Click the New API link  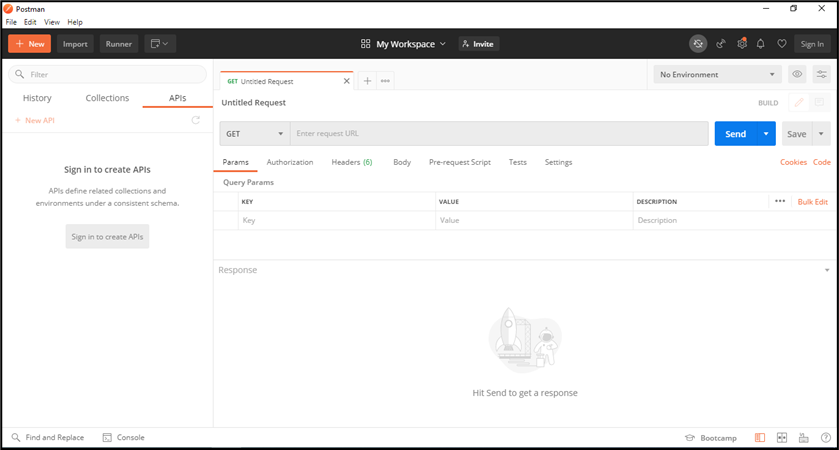tap(35, 120)
